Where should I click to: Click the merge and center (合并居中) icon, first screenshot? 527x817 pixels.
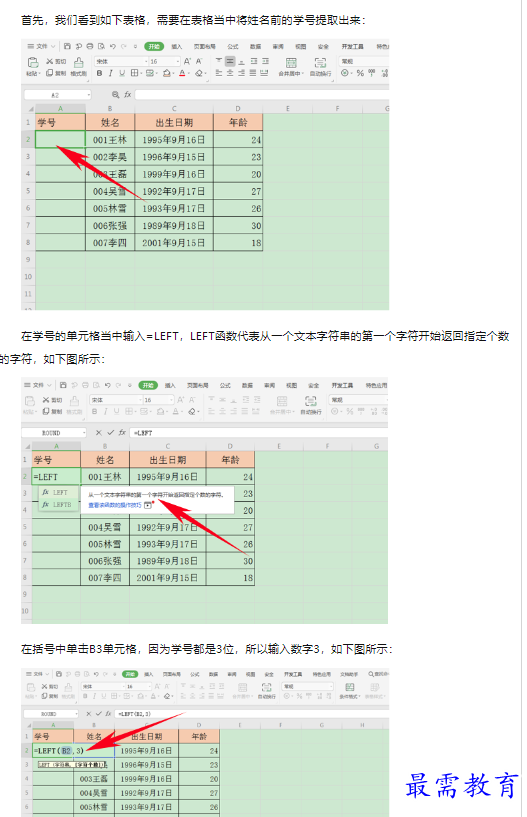point(291,63)
